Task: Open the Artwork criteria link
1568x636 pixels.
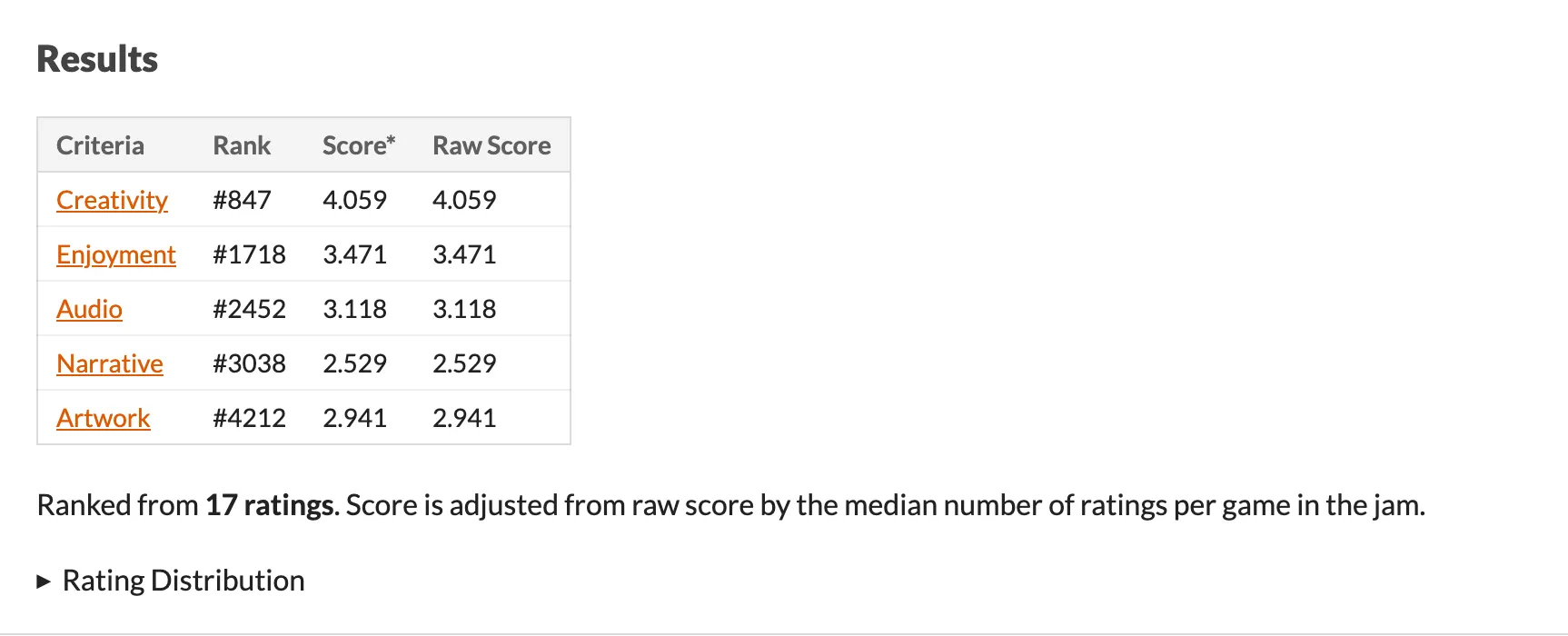Action: (103, 418)
